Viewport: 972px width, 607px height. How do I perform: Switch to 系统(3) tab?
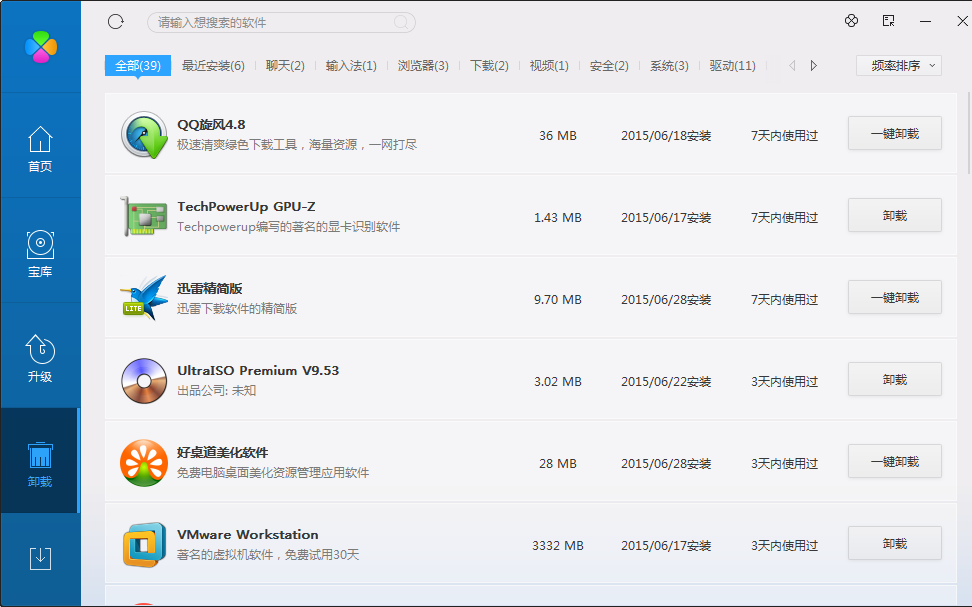(669, 66)
